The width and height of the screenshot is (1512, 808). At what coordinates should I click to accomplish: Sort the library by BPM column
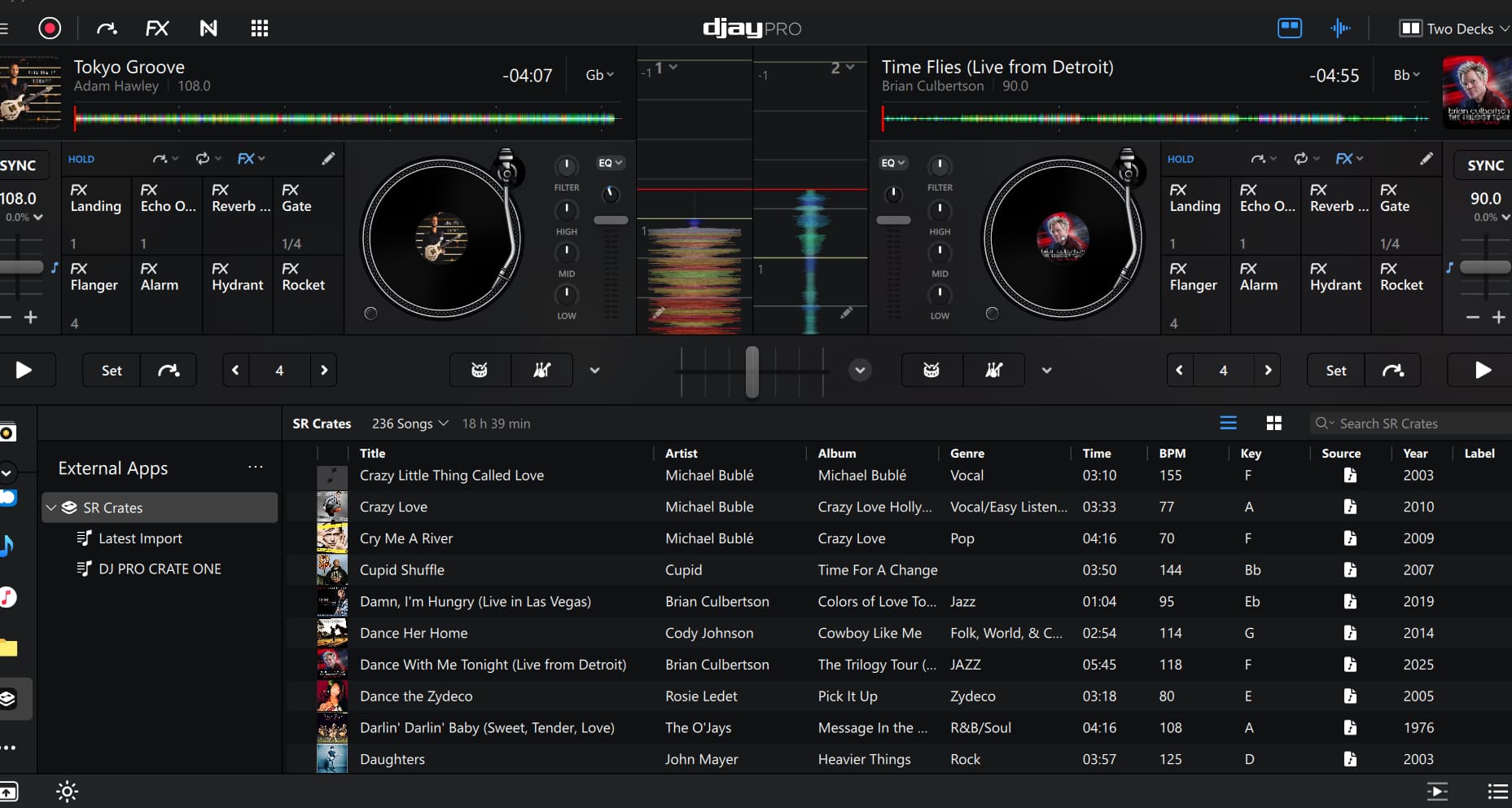(1172, 453)
